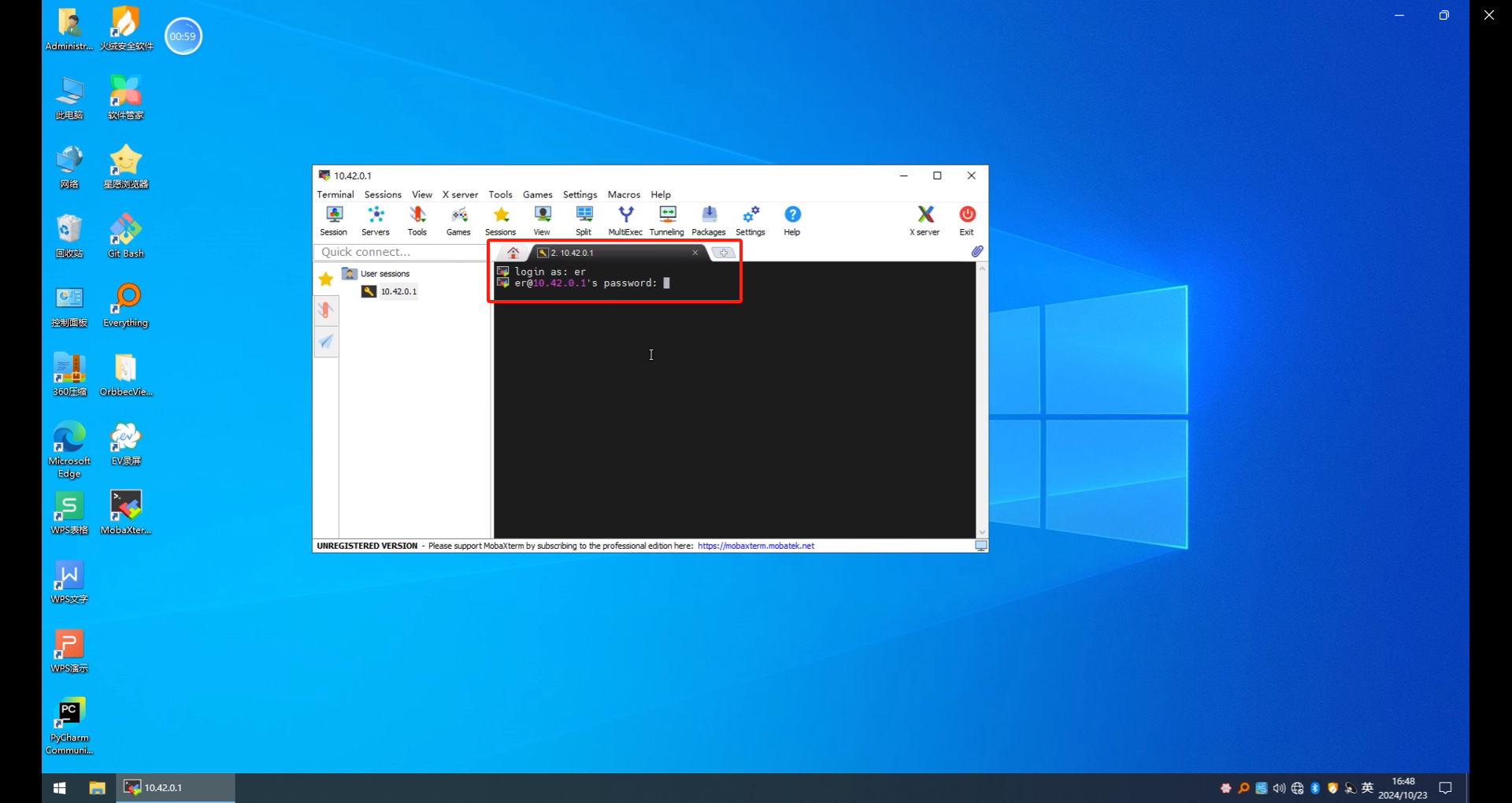Click the red Exit power icon
The width and height of the screenshot is (1512, 803).
pos(967,220)
